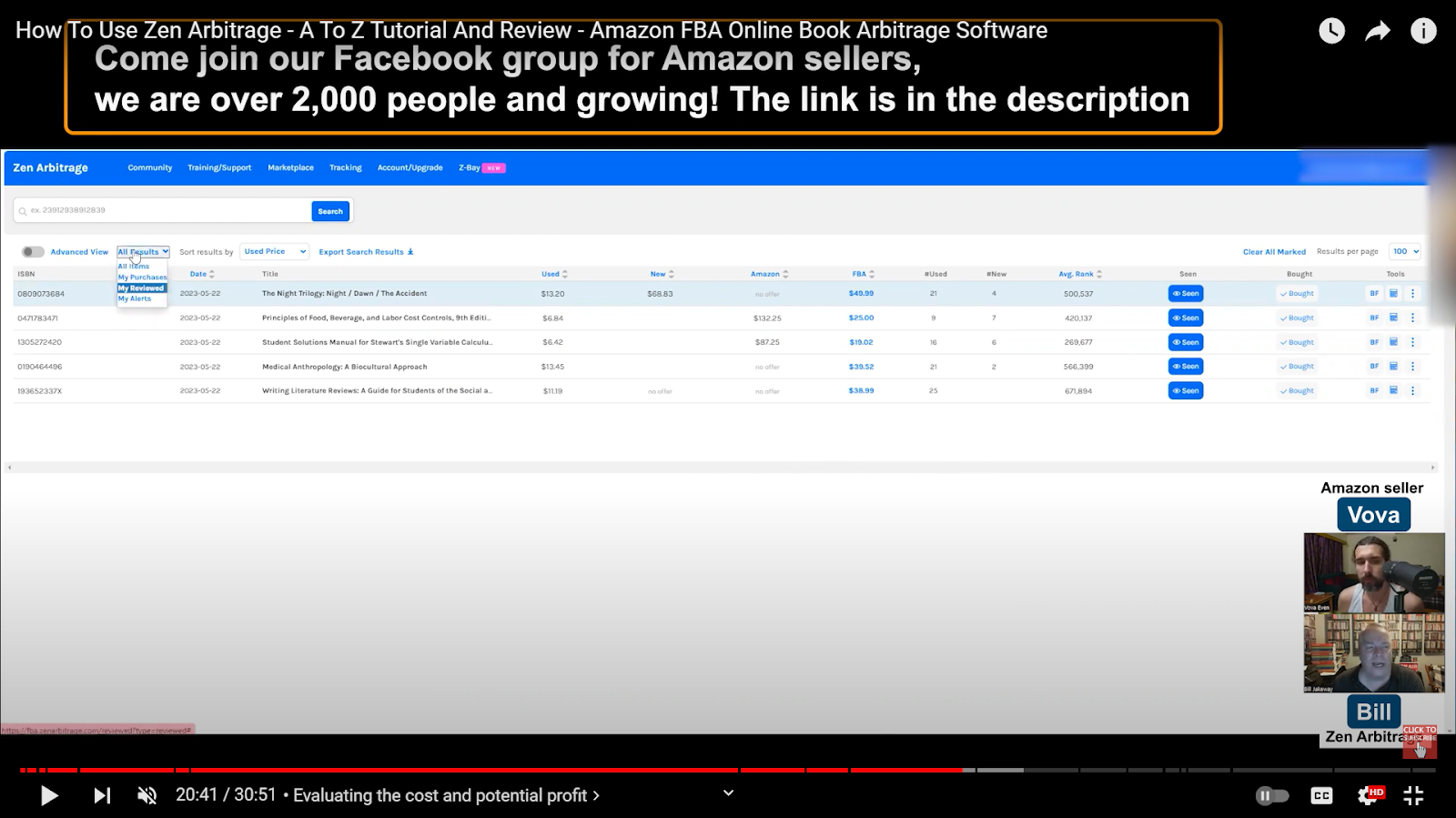Click BF tool for The Night Trilogy row

[1374, 294]
